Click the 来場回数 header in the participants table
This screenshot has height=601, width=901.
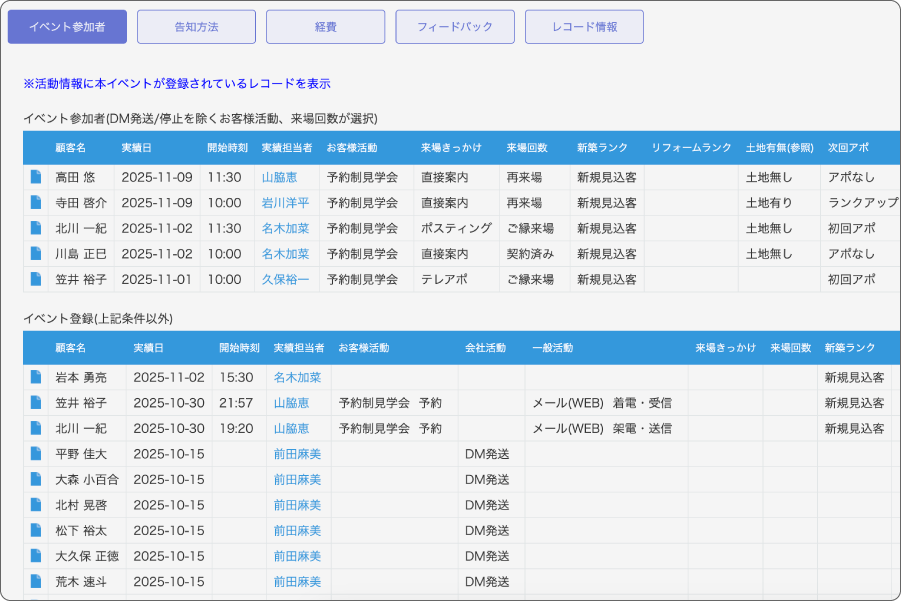[526, 148]
